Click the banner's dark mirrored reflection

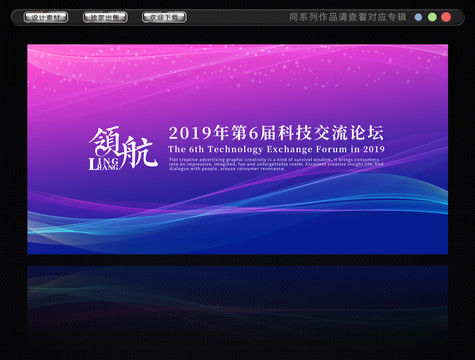tap(238, 300)
